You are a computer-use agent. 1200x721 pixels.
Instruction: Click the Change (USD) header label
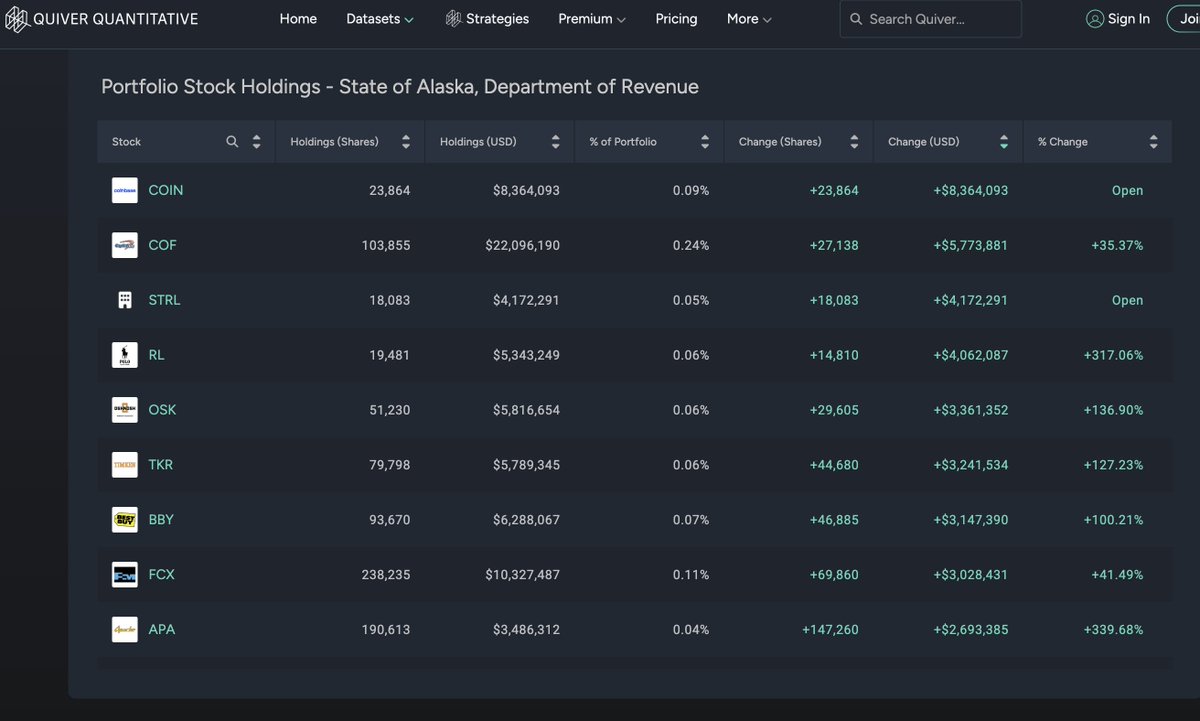click(x=923, y=142)
